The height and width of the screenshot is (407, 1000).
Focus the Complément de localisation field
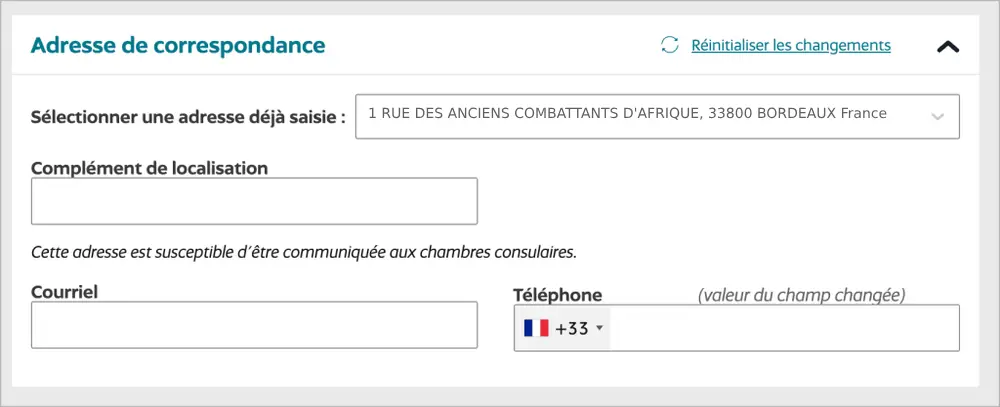tap(254, 201)
